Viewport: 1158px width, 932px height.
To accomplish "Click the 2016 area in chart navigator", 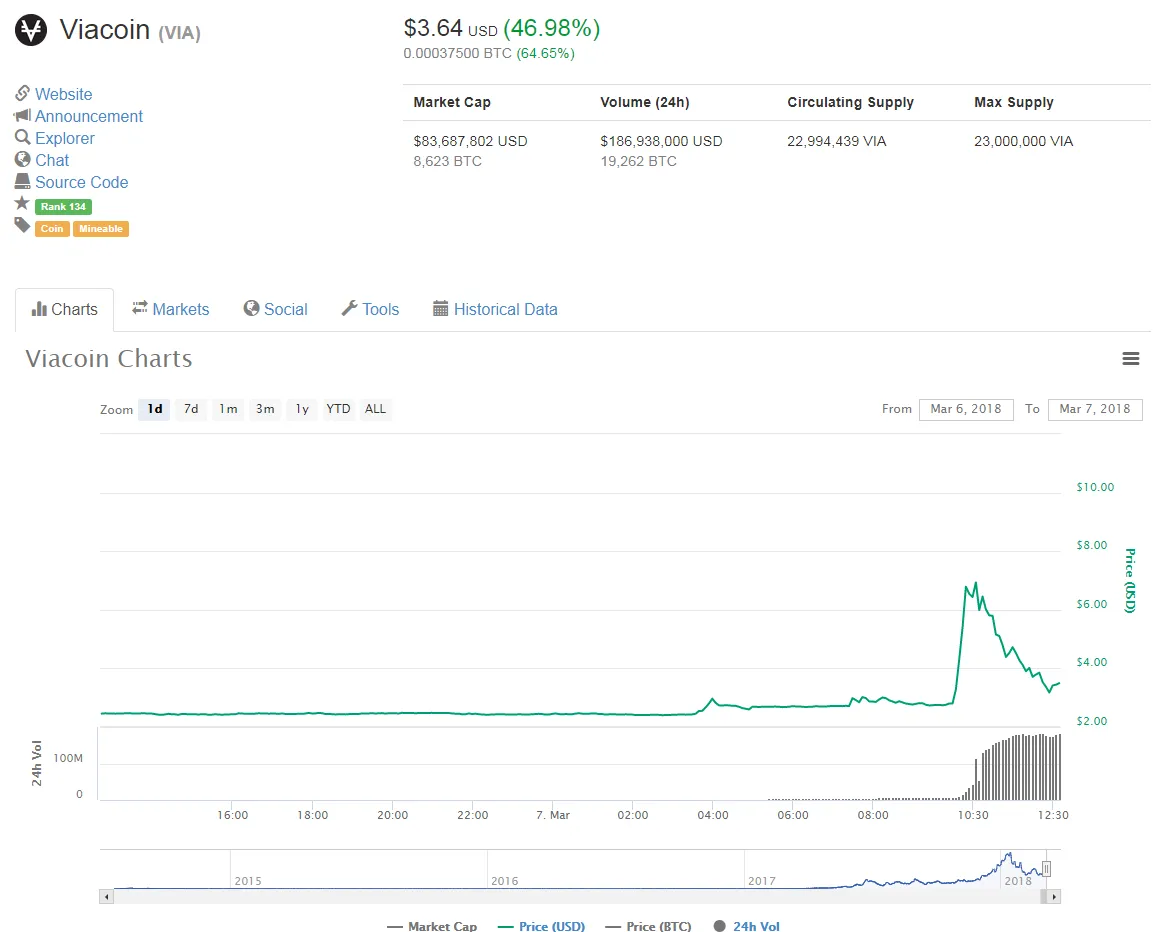I will (x=615, y=869).
